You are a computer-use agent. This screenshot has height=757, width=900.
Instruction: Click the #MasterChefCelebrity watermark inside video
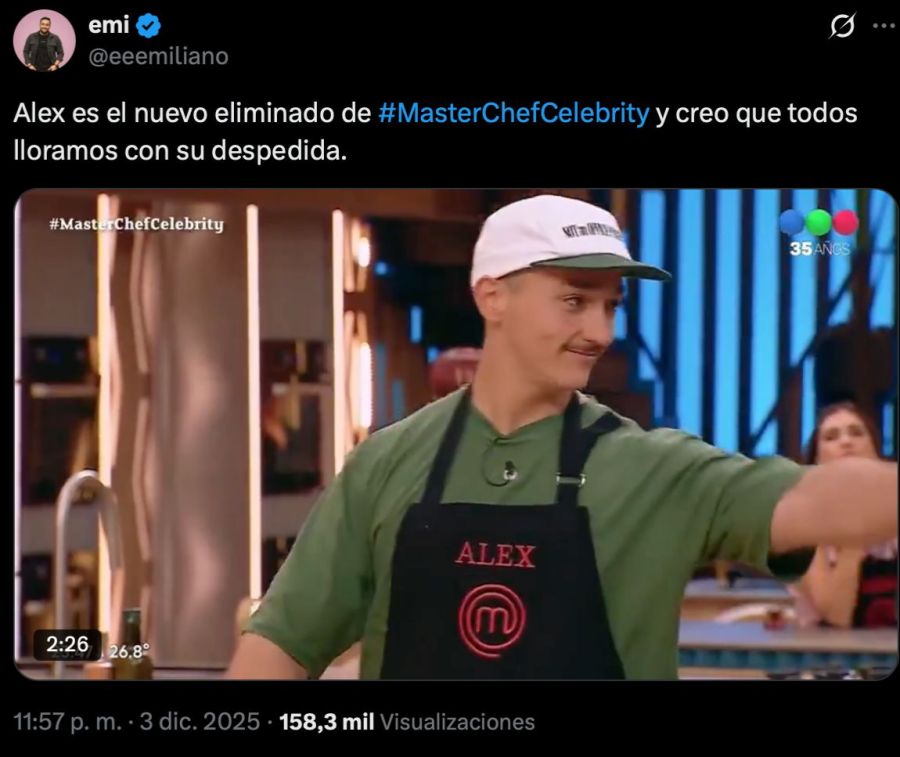pos(136,223)
